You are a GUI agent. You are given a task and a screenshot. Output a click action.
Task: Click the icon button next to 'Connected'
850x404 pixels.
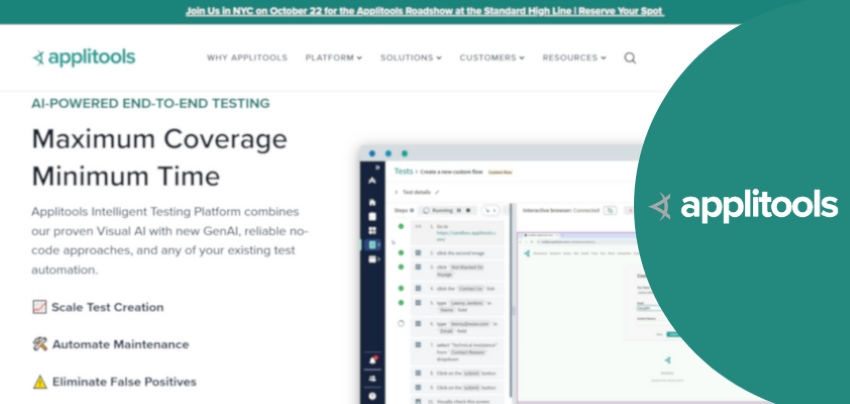point(610,210)
